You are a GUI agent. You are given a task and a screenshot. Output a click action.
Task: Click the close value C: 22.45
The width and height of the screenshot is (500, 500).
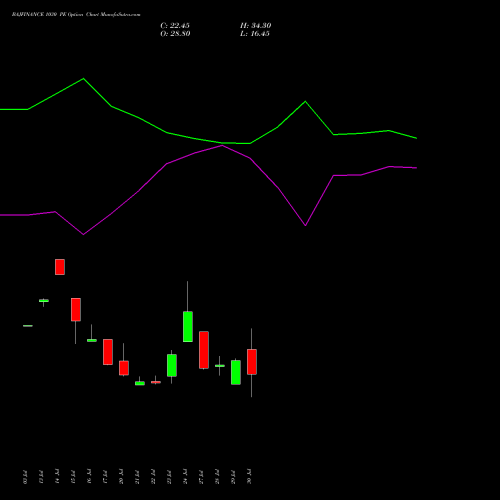tap(175, 26)
